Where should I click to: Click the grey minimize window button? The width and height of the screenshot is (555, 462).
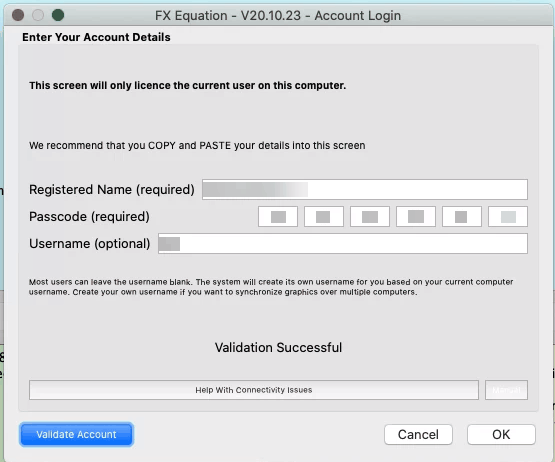click(38, 15)
